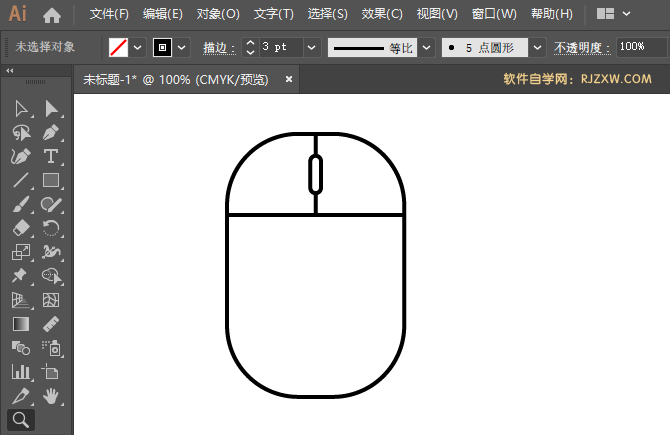
Task: Select the Type tool
Action: [x=51, y=157]
